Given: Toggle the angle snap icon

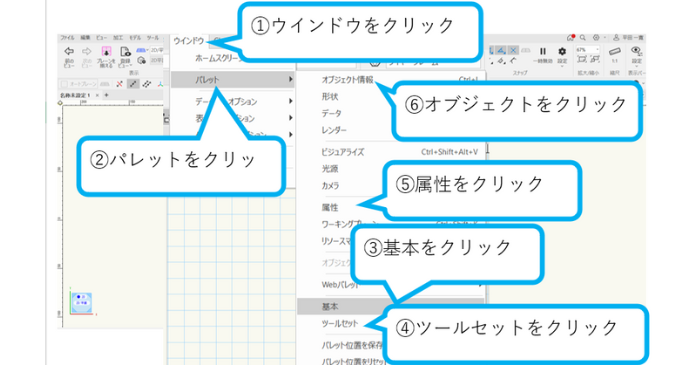Looking at the screenshot, I should pyautogui.click(x=501, y=50).
